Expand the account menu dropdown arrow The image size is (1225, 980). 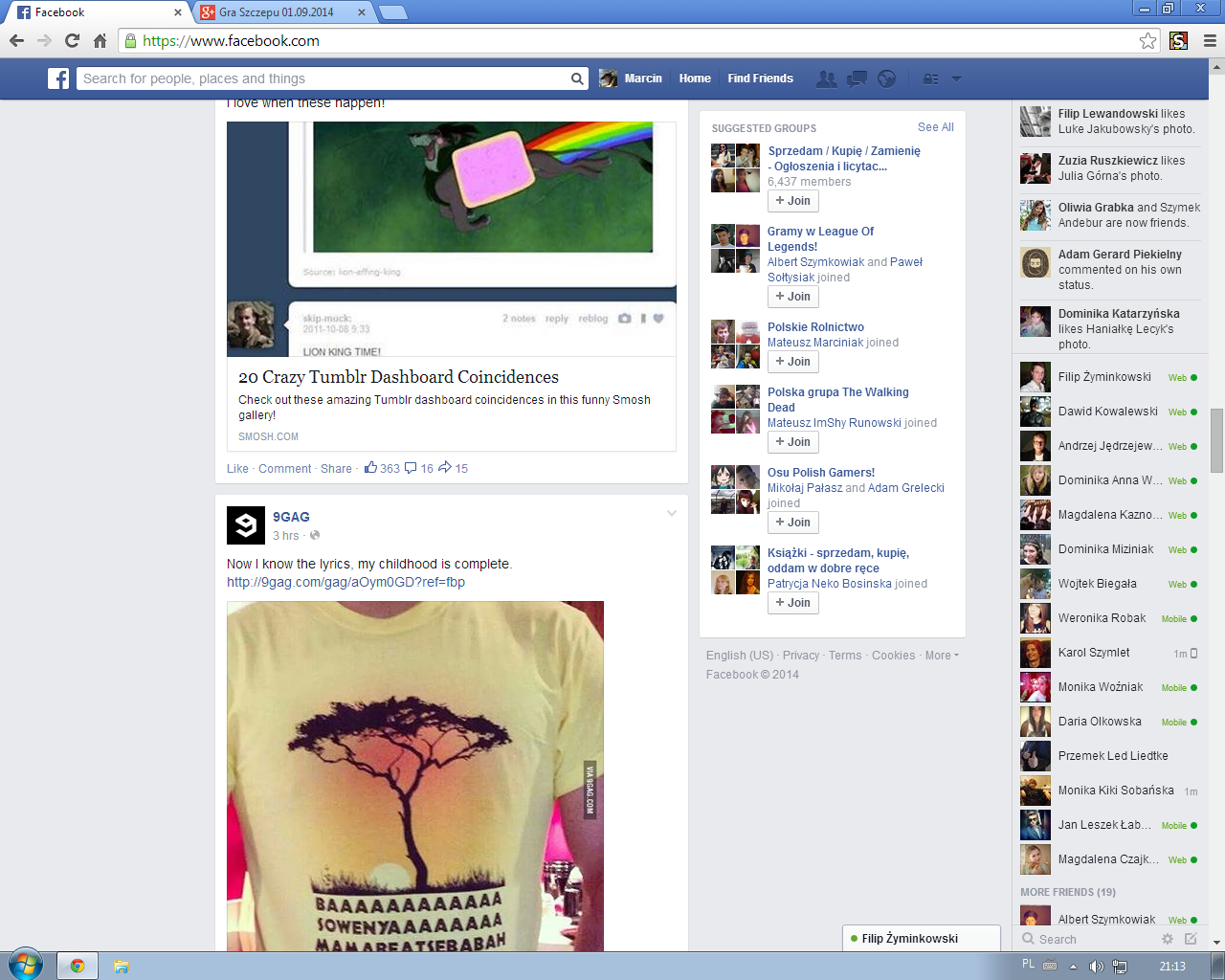click(956, 78)
